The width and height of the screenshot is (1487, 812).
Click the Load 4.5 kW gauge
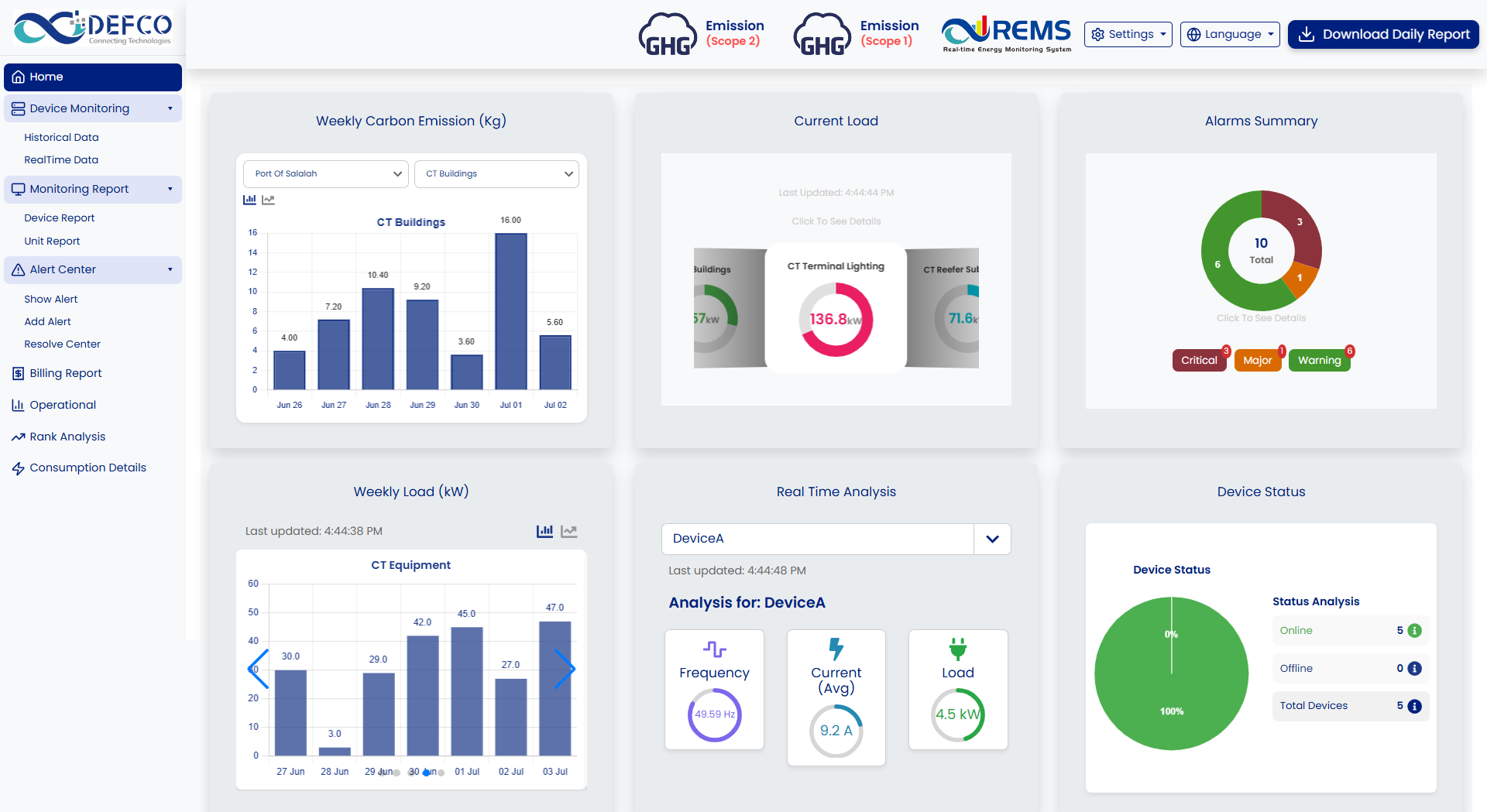(x=958, y=715)
